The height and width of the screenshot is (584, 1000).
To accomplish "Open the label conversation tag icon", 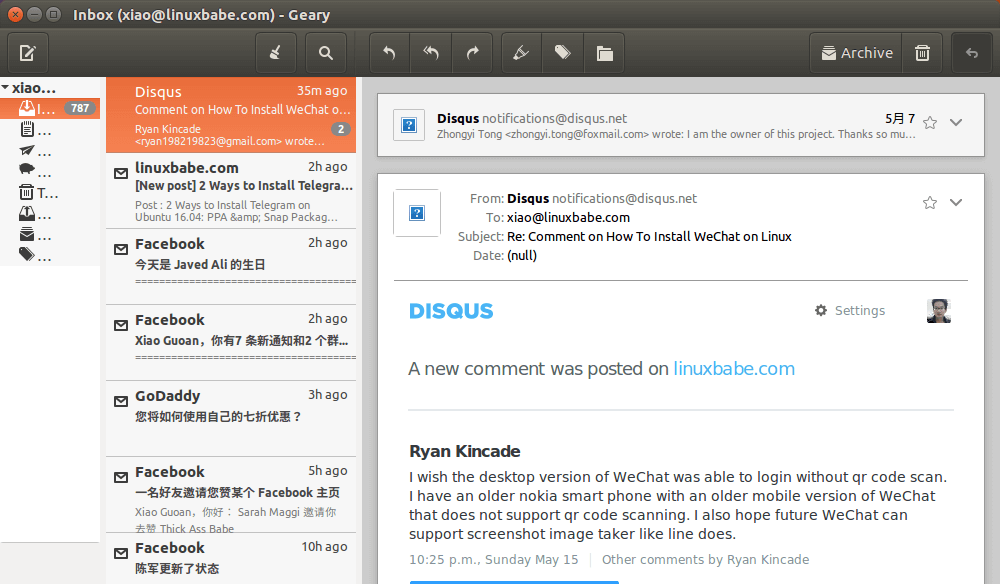I will pyautogui.click(x=563, y=53).
